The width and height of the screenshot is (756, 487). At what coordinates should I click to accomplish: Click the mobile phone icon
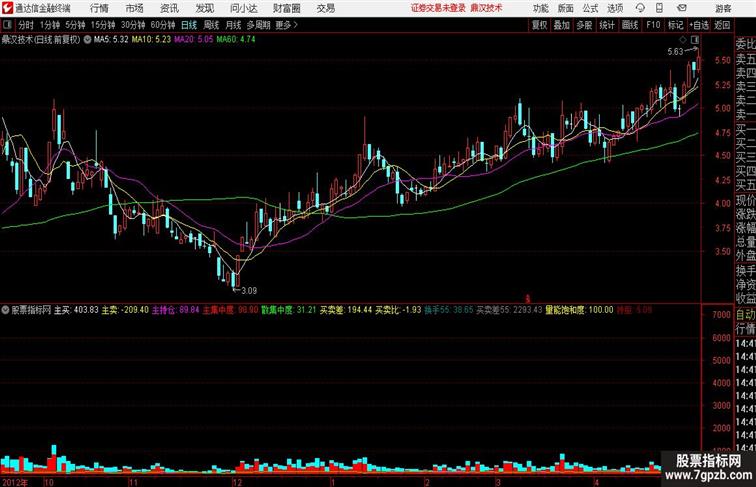pyautogui.click(x=659, y=8)
